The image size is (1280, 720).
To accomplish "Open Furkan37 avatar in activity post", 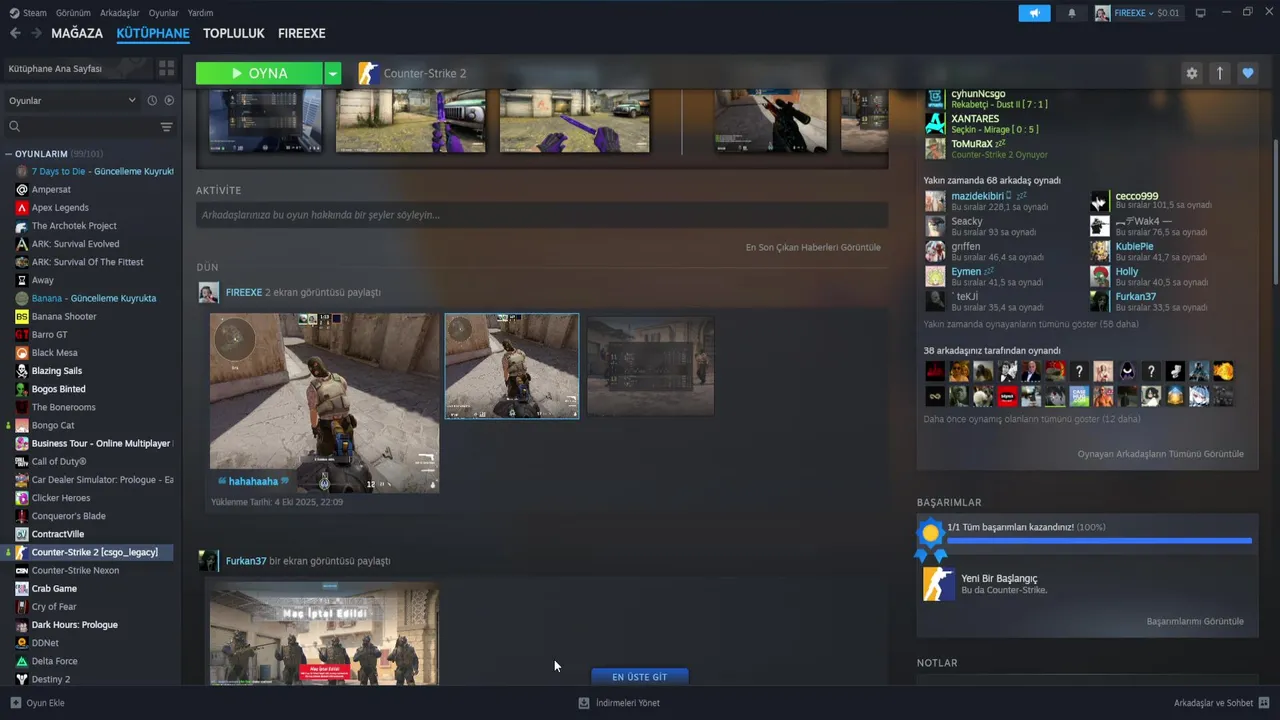I will (x=208, y=561).
